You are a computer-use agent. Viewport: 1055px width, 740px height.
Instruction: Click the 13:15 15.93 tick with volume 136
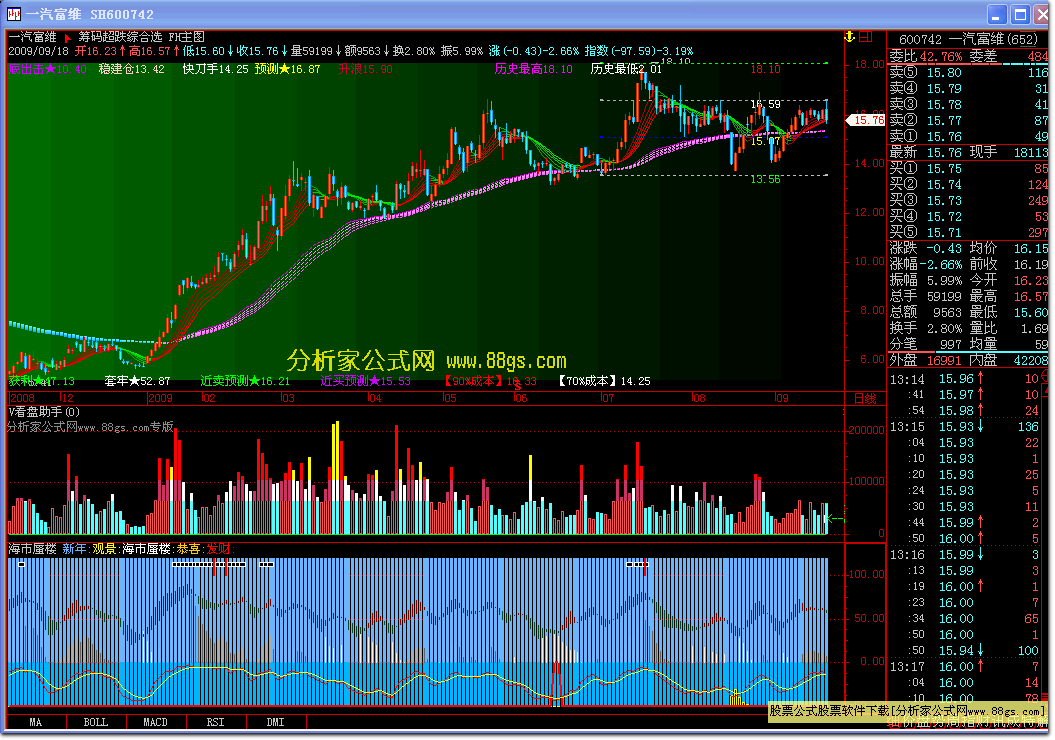965,427
